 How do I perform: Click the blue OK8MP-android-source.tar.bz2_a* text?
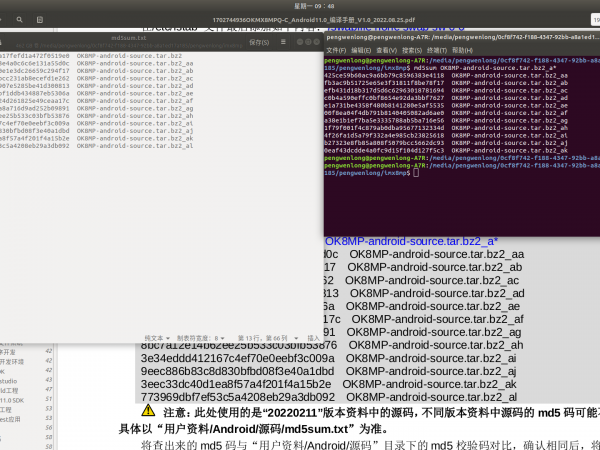[x=411, y=241]
